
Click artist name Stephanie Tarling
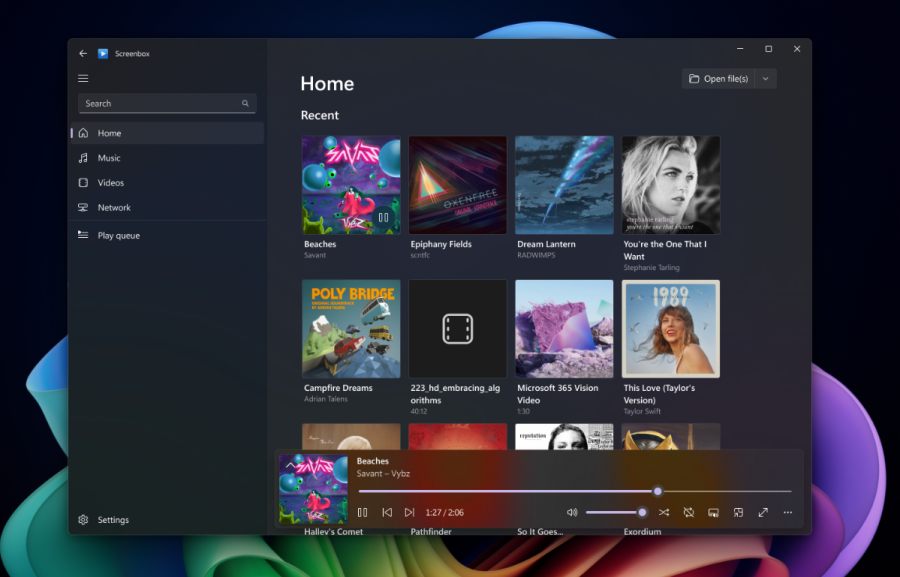click(x=651, y=268)
